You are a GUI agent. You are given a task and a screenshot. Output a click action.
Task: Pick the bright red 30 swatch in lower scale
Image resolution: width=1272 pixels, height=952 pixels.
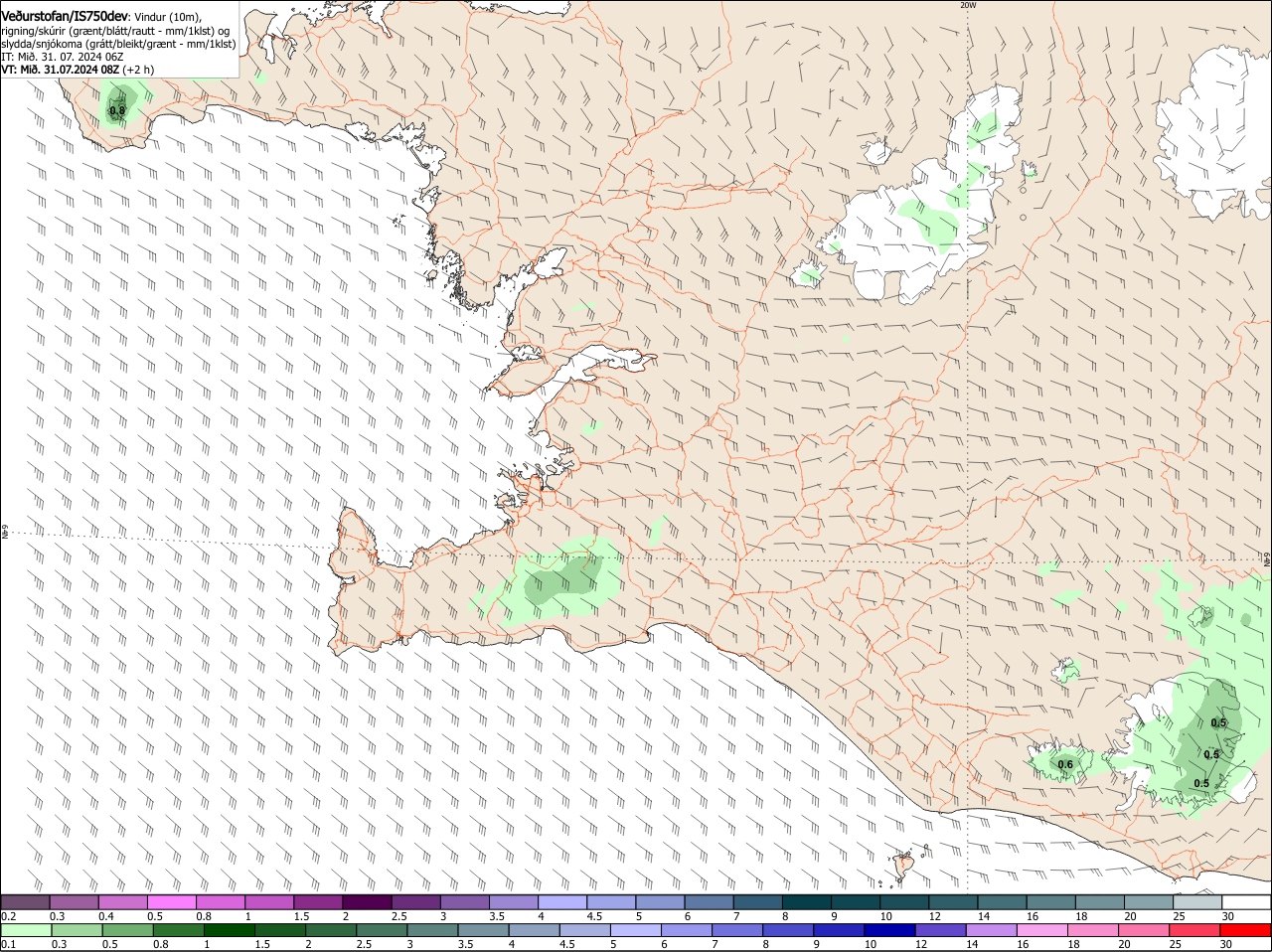1246,930
